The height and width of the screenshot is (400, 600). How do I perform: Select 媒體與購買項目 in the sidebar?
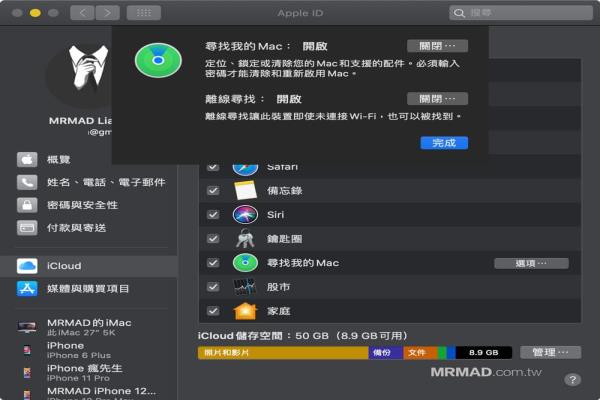click(x=89, y=289)
